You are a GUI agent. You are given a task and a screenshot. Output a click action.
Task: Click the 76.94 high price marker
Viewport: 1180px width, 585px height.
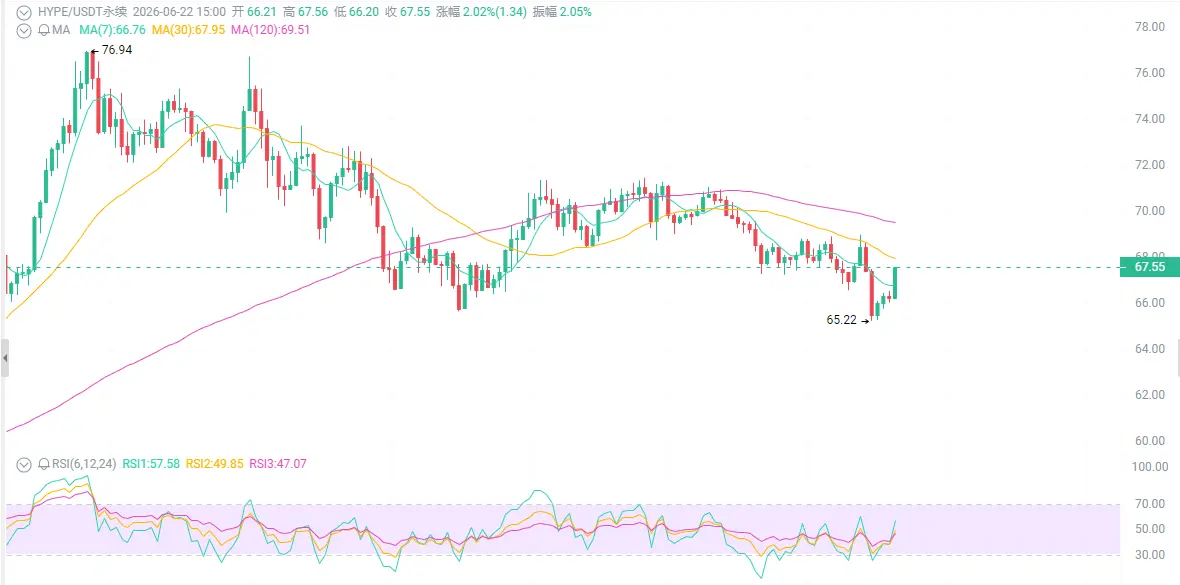coord(112,50)
